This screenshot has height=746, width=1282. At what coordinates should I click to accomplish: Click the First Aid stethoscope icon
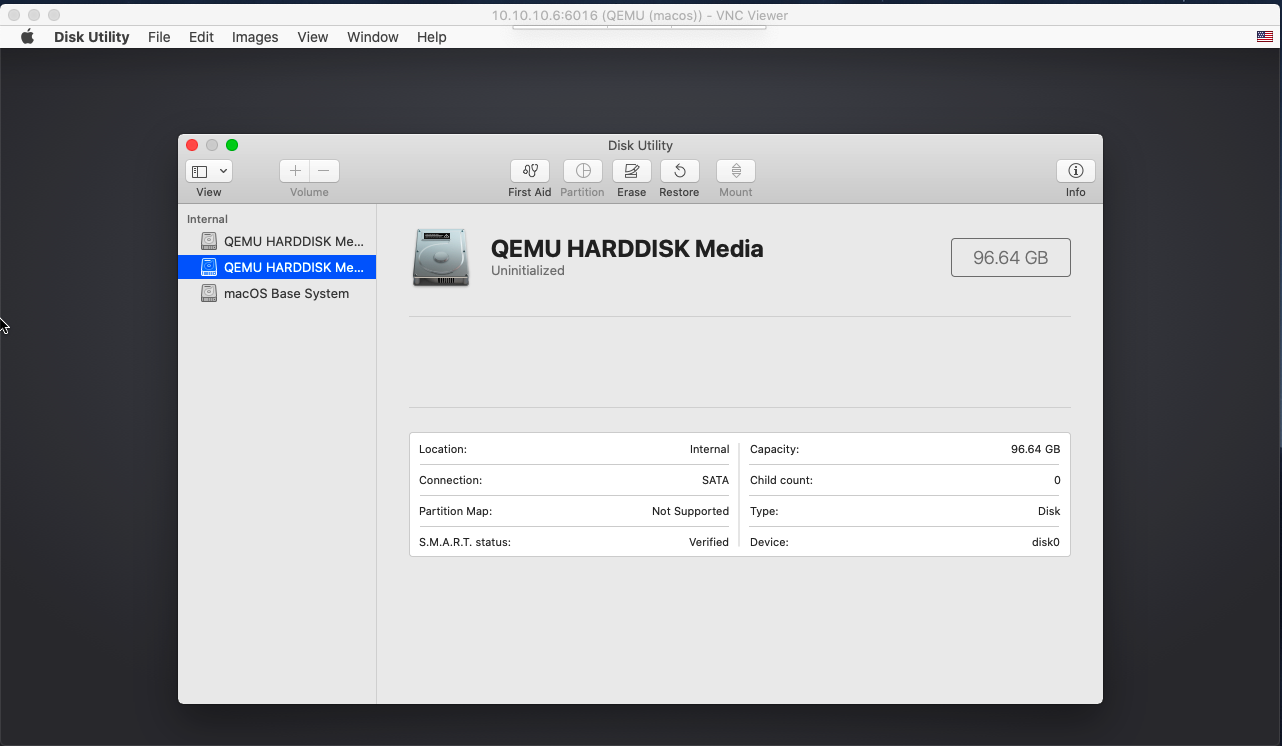tap(529, 171)
